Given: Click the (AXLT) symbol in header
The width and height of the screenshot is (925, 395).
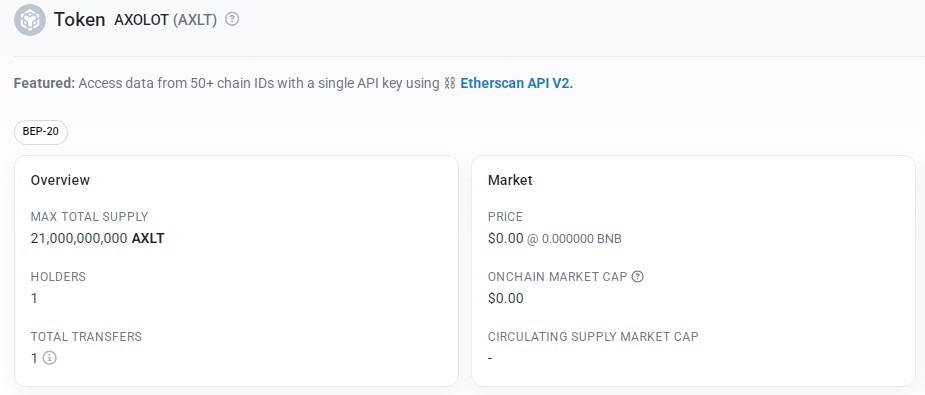Looking at the screenshot, I should tap(195, 19).
